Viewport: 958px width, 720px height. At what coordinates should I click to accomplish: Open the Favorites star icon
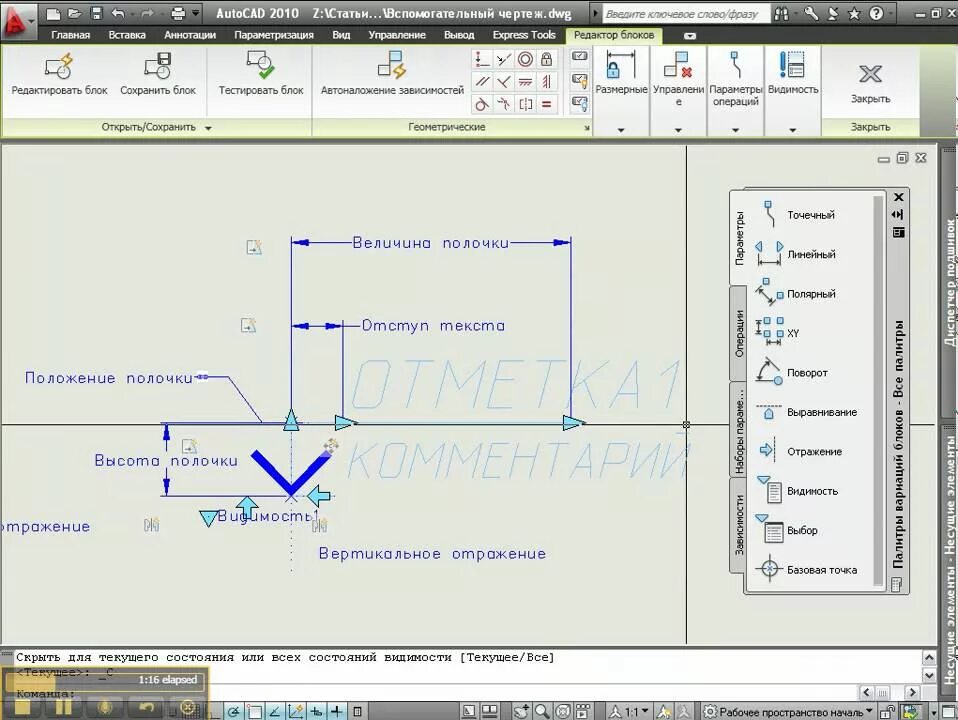[x=854, y=13]
